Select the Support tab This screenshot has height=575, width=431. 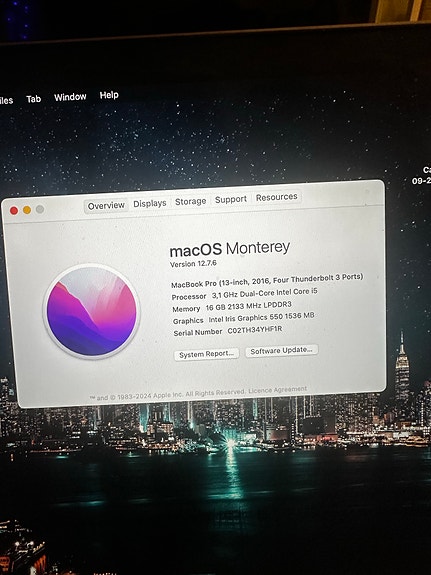[x=231, y=199]
